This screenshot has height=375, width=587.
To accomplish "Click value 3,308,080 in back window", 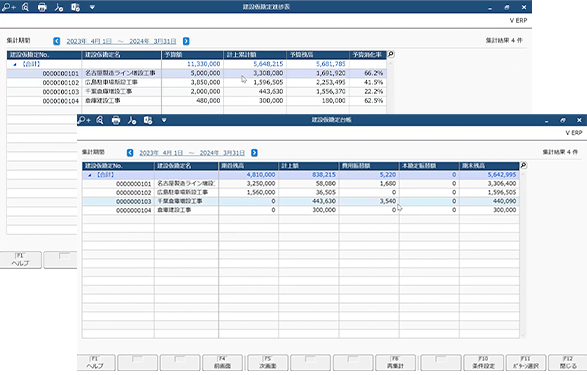I will click(x=268, y=73).
